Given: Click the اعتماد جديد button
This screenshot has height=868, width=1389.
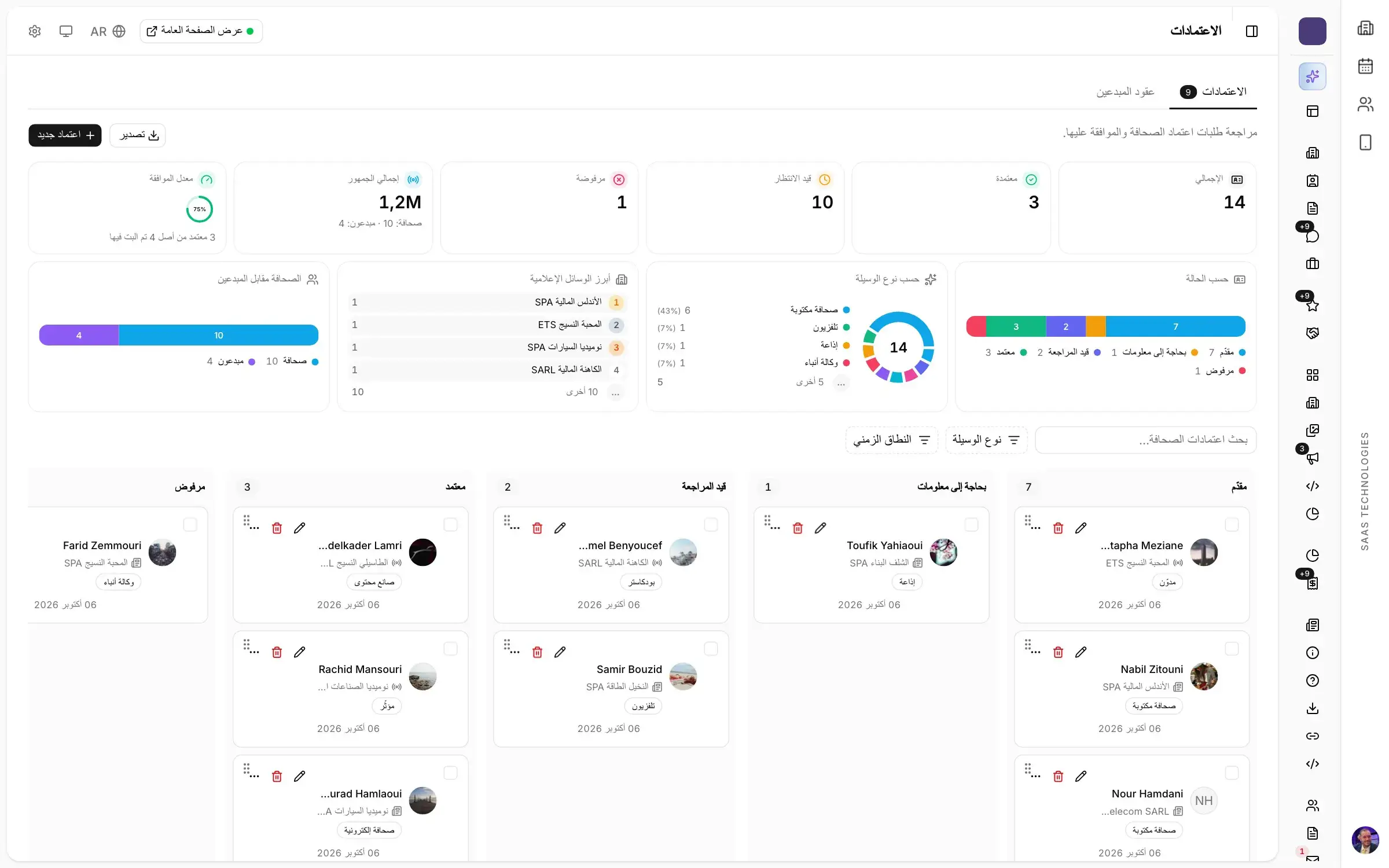Looking at the screenshot, I should [x=65, y=135].
